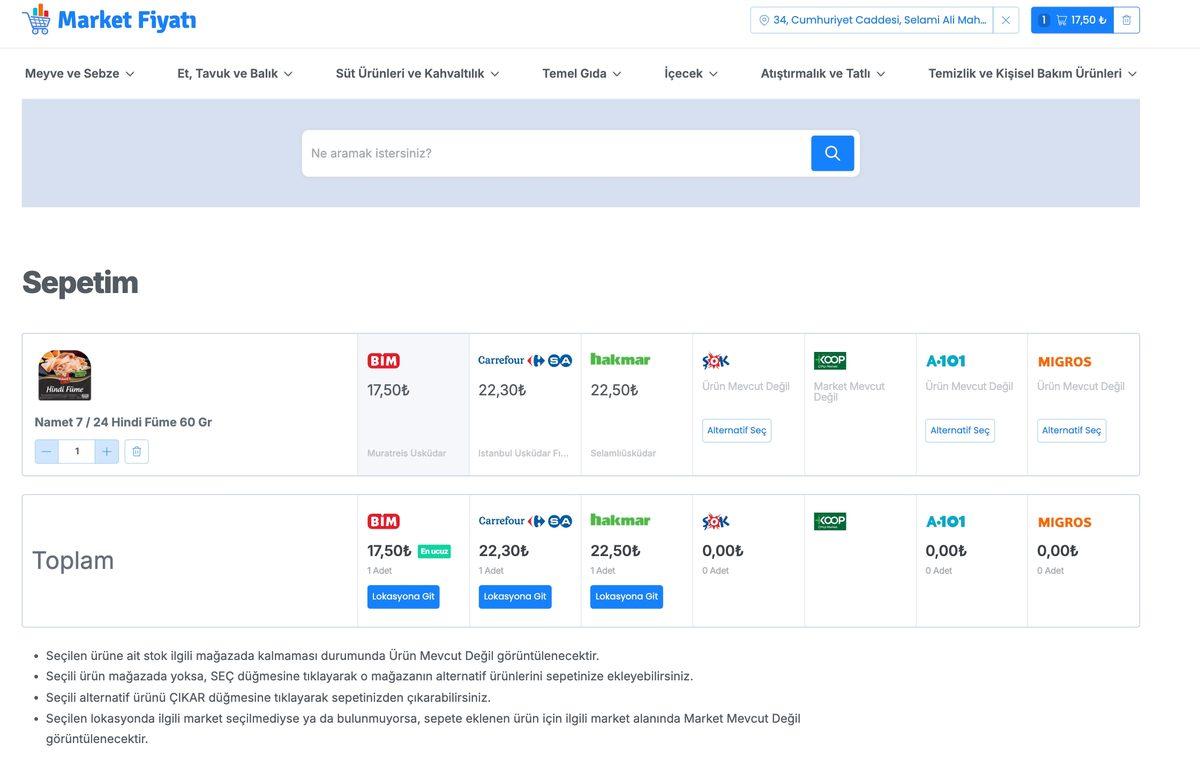The image size is (1200, 765).
Task: Click the Migros logo in the Toplam row
Action: (1064, 520)
